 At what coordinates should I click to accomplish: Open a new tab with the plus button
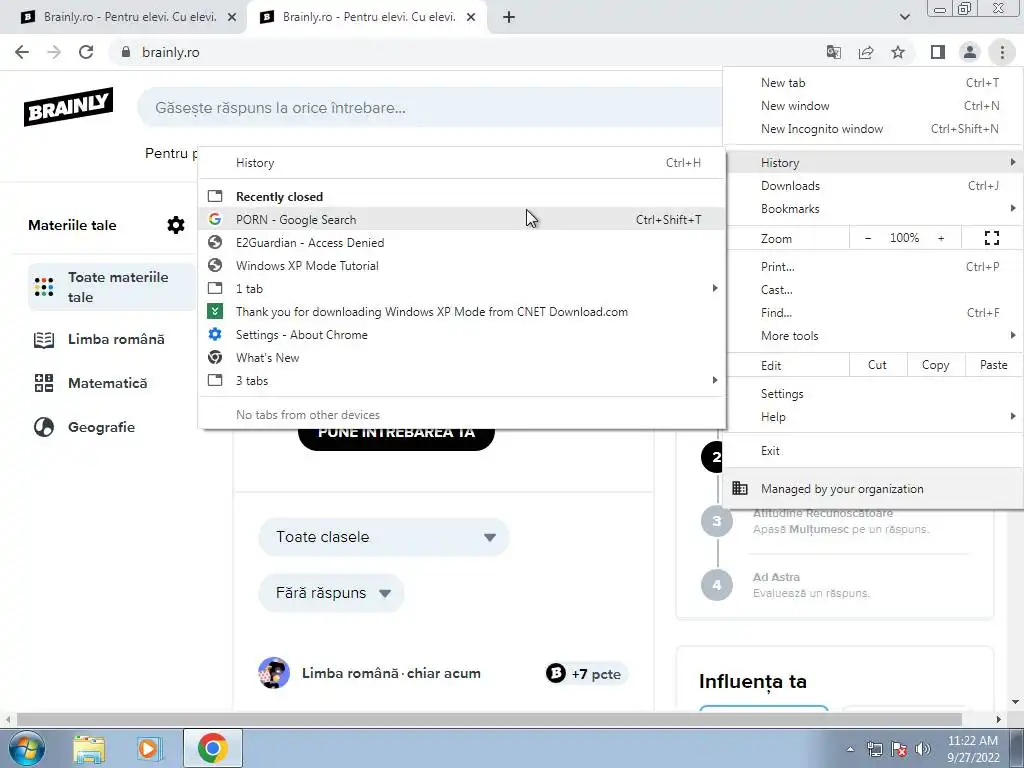tap(509, 18)
